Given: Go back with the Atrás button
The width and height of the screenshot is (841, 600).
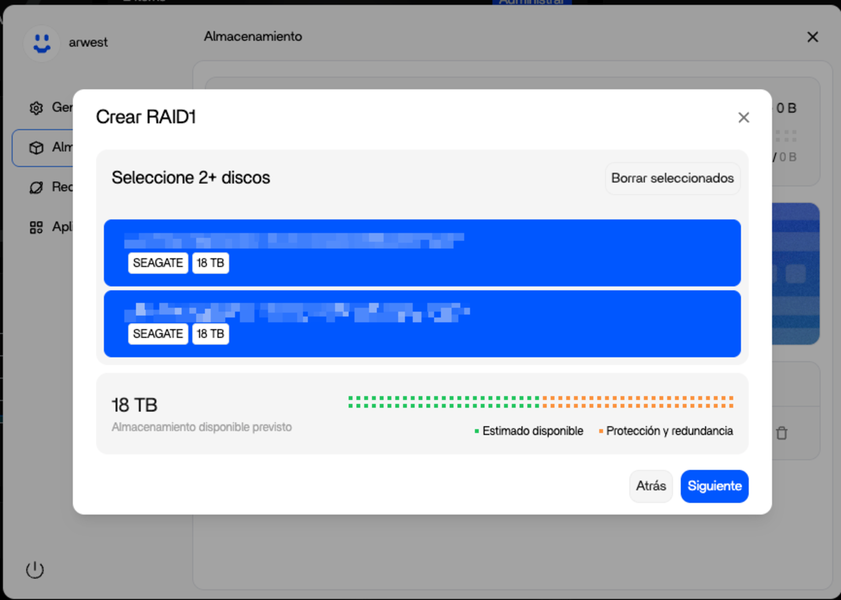Looking at the screenshot, I should (651, 486).
